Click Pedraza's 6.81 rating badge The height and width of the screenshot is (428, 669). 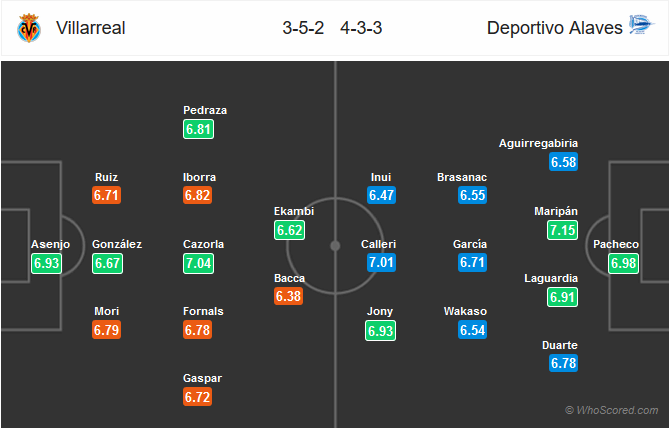(x=200, y=129)
